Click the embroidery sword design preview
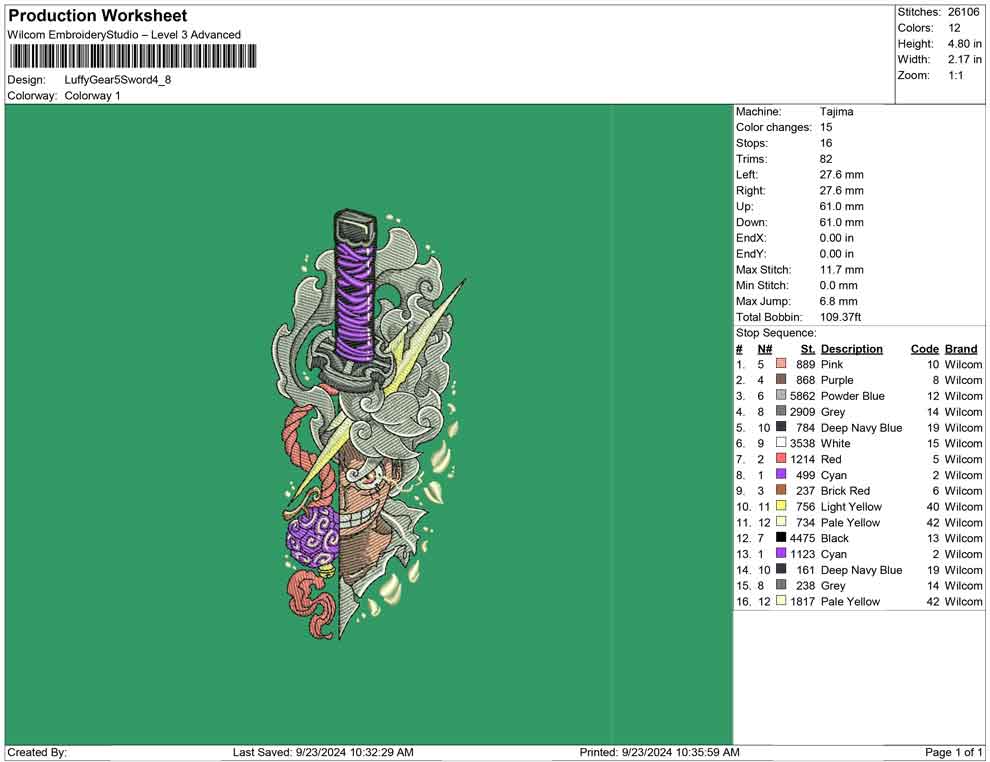The height and width of the screenshot is (762, 990). coord(369,424)
